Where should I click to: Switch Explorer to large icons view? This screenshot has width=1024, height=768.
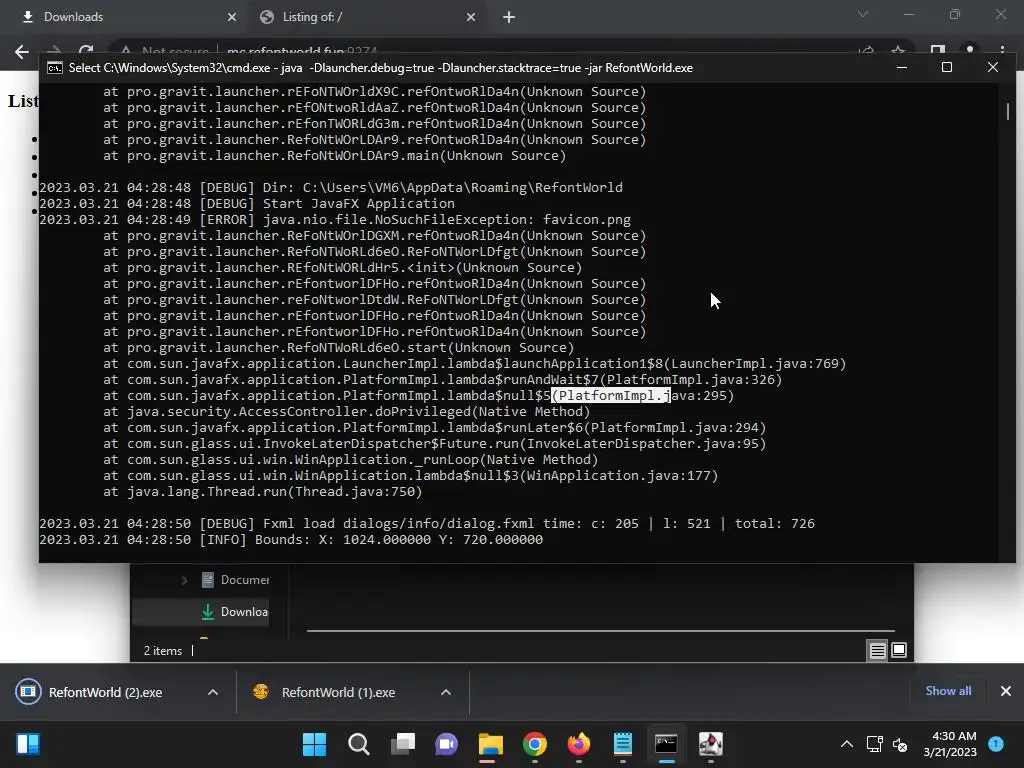pos(899,650)
